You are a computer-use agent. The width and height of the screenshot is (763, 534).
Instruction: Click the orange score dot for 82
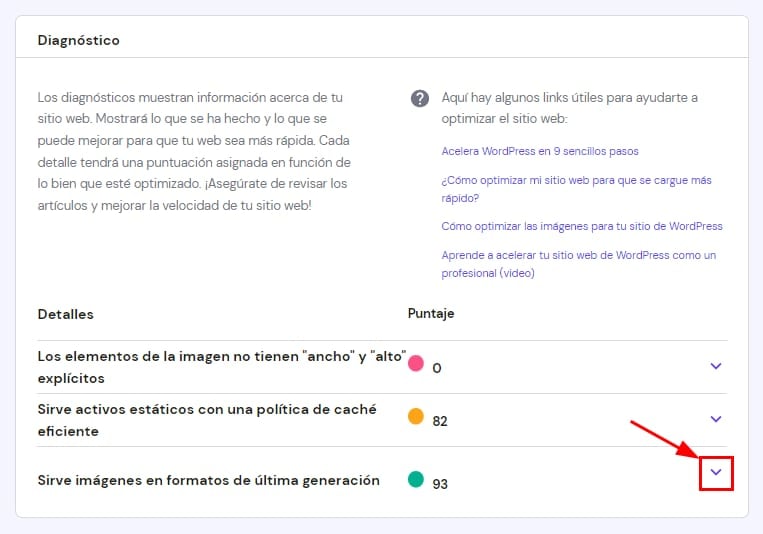coord(416,416)
